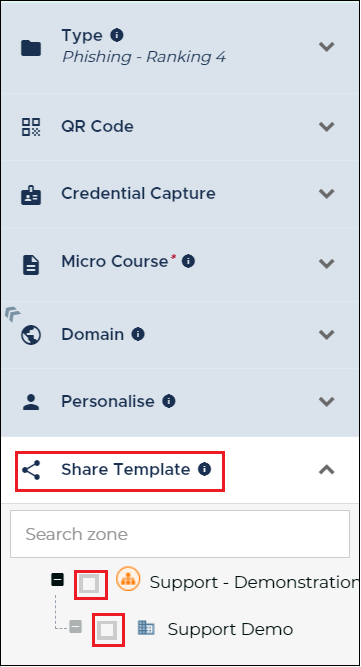
Task: Click the Credential Capture badge icon
Action: click(31, 196)
